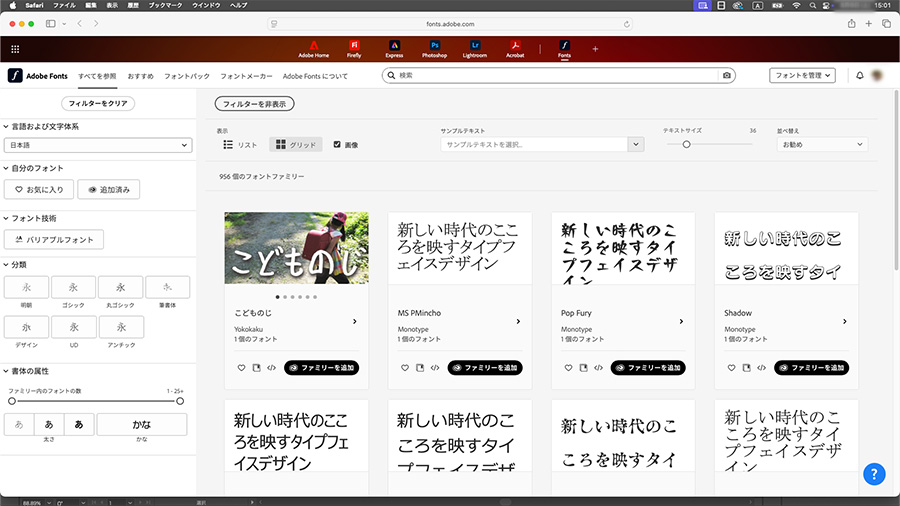This screenshot has width=900, height=506.
Task: Toggle the バリアブルフォント filter
Action: coord(54,240)
